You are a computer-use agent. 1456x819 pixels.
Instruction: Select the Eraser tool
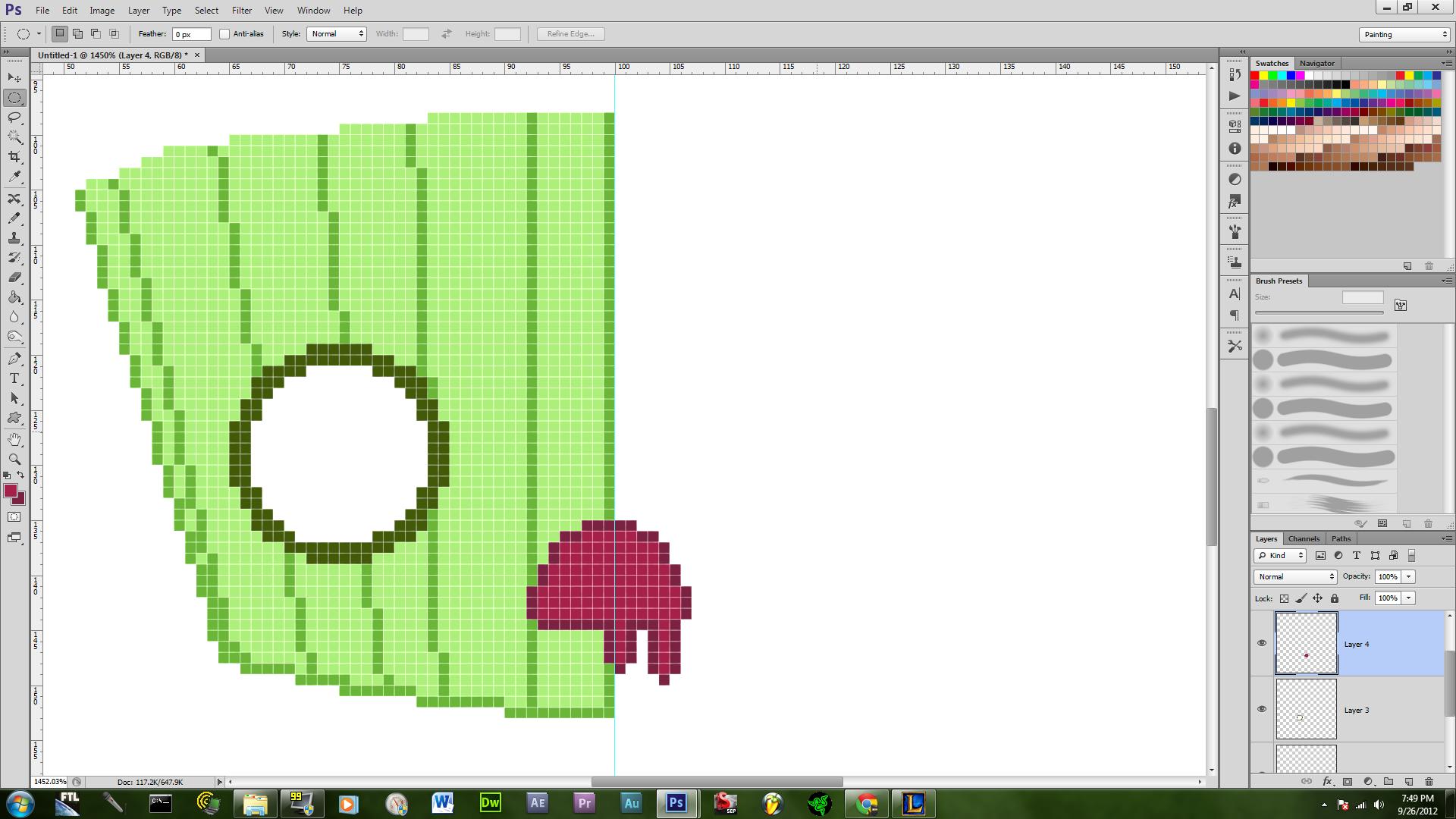pyautogui.click(x=14, y=278)
